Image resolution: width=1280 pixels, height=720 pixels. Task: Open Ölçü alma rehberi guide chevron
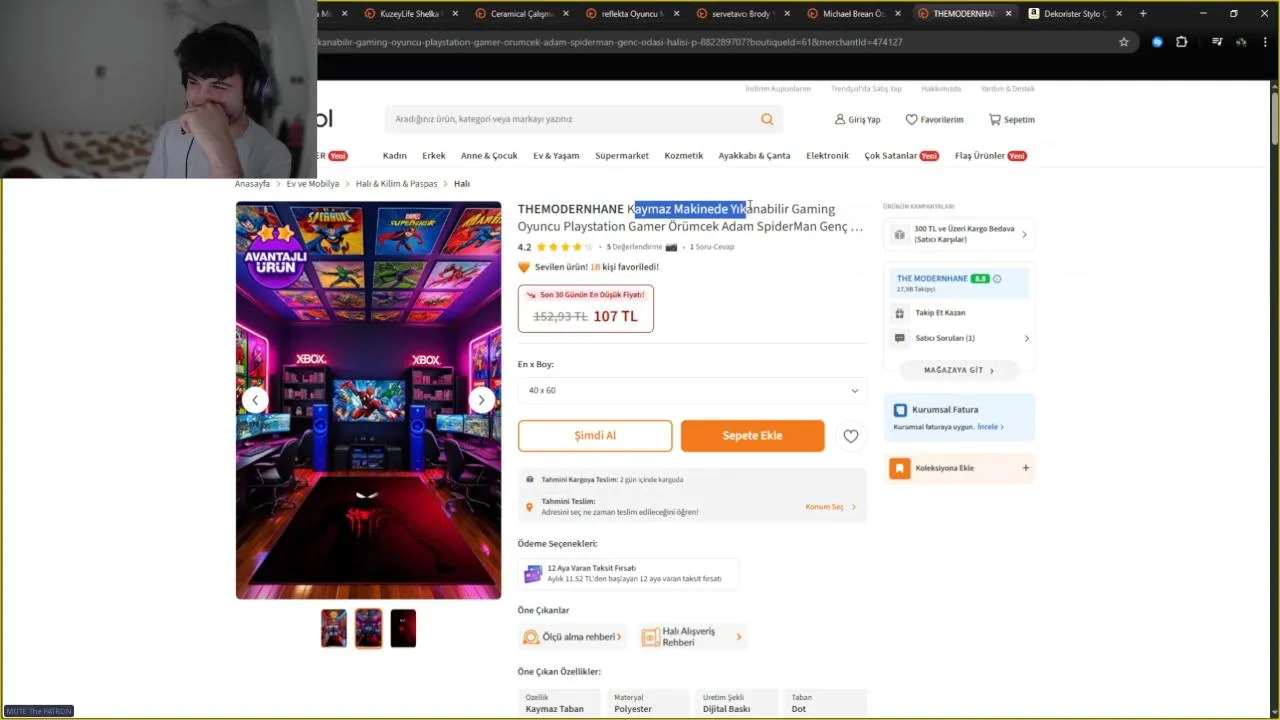pos(619,637)
